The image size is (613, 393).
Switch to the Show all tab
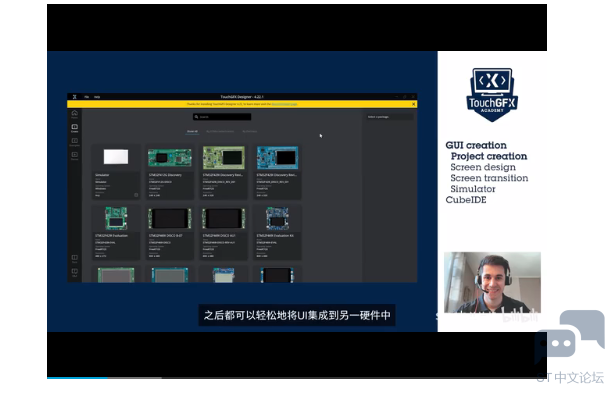pos(192,131)
